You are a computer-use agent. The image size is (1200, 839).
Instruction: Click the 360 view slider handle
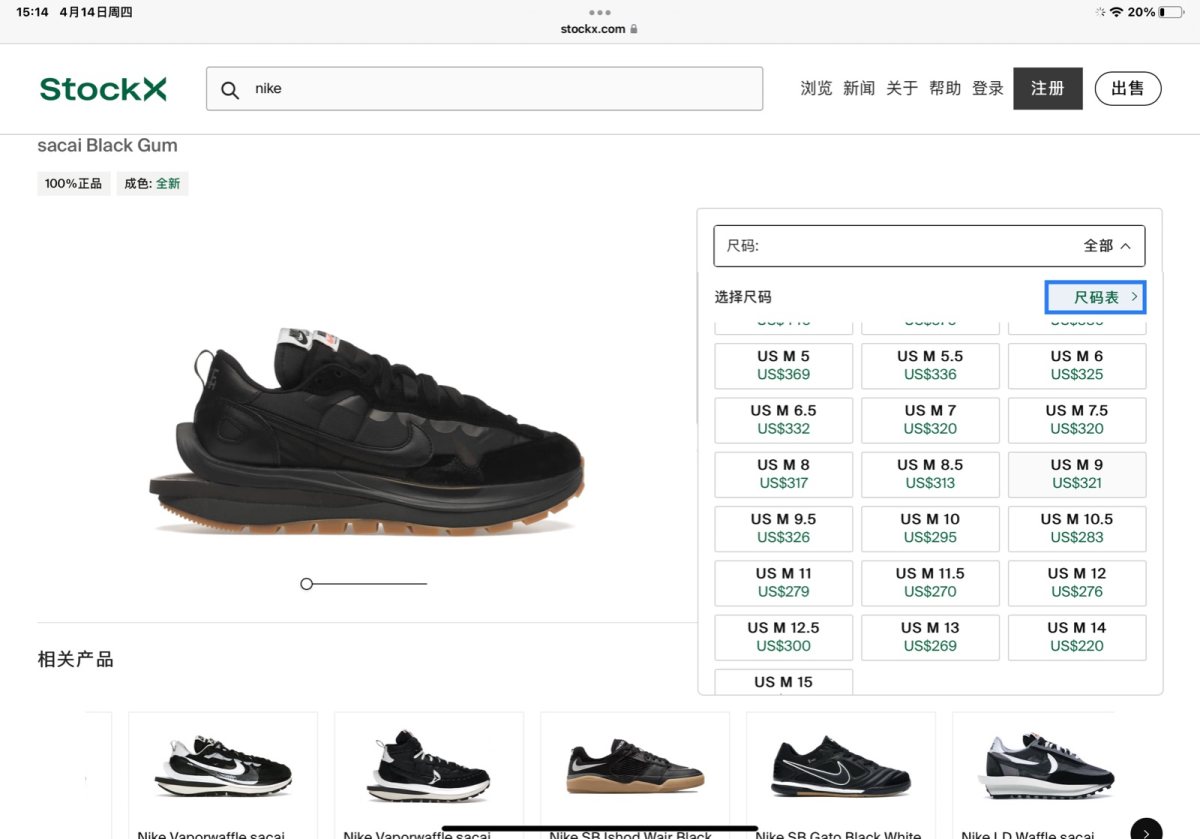pyautogui.click(x=307, y=584)
